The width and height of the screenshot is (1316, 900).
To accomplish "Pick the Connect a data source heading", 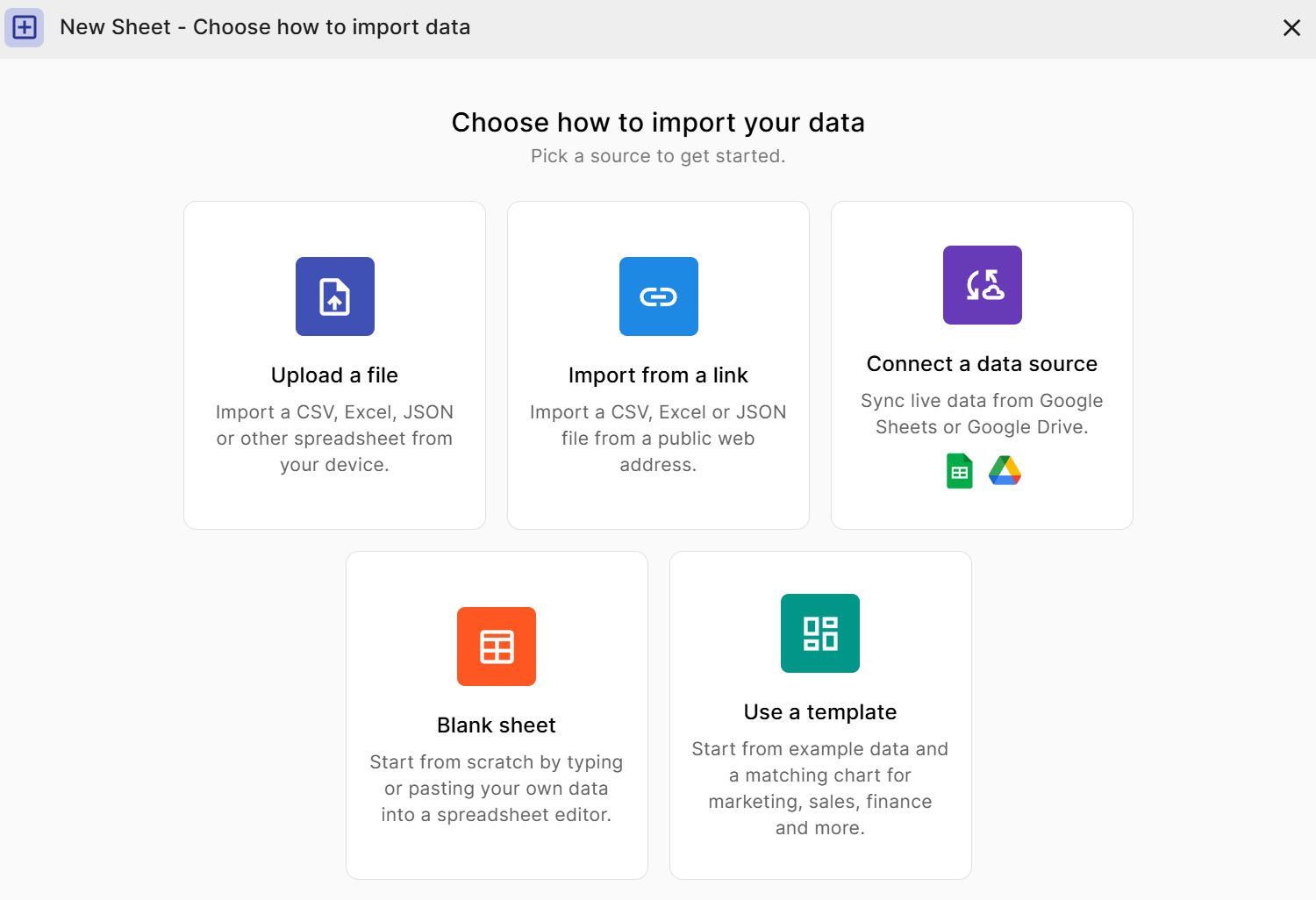I will [x=982, y=364].
